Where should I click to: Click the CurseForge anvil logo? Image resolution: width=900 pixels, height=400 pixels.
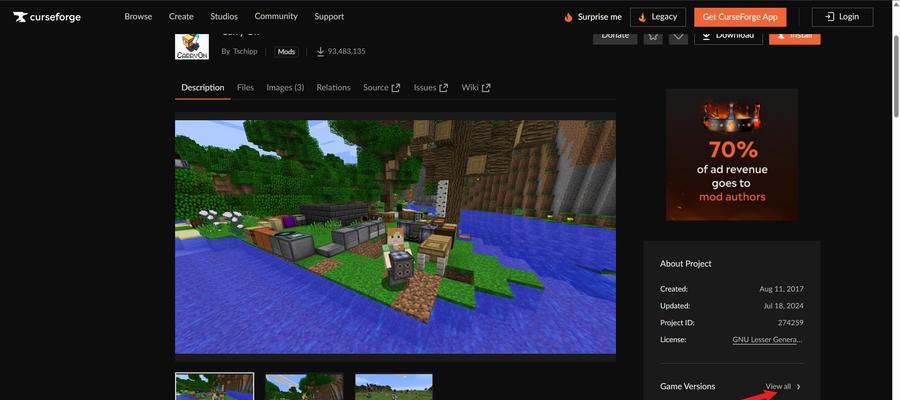click(x=46, y=17)
